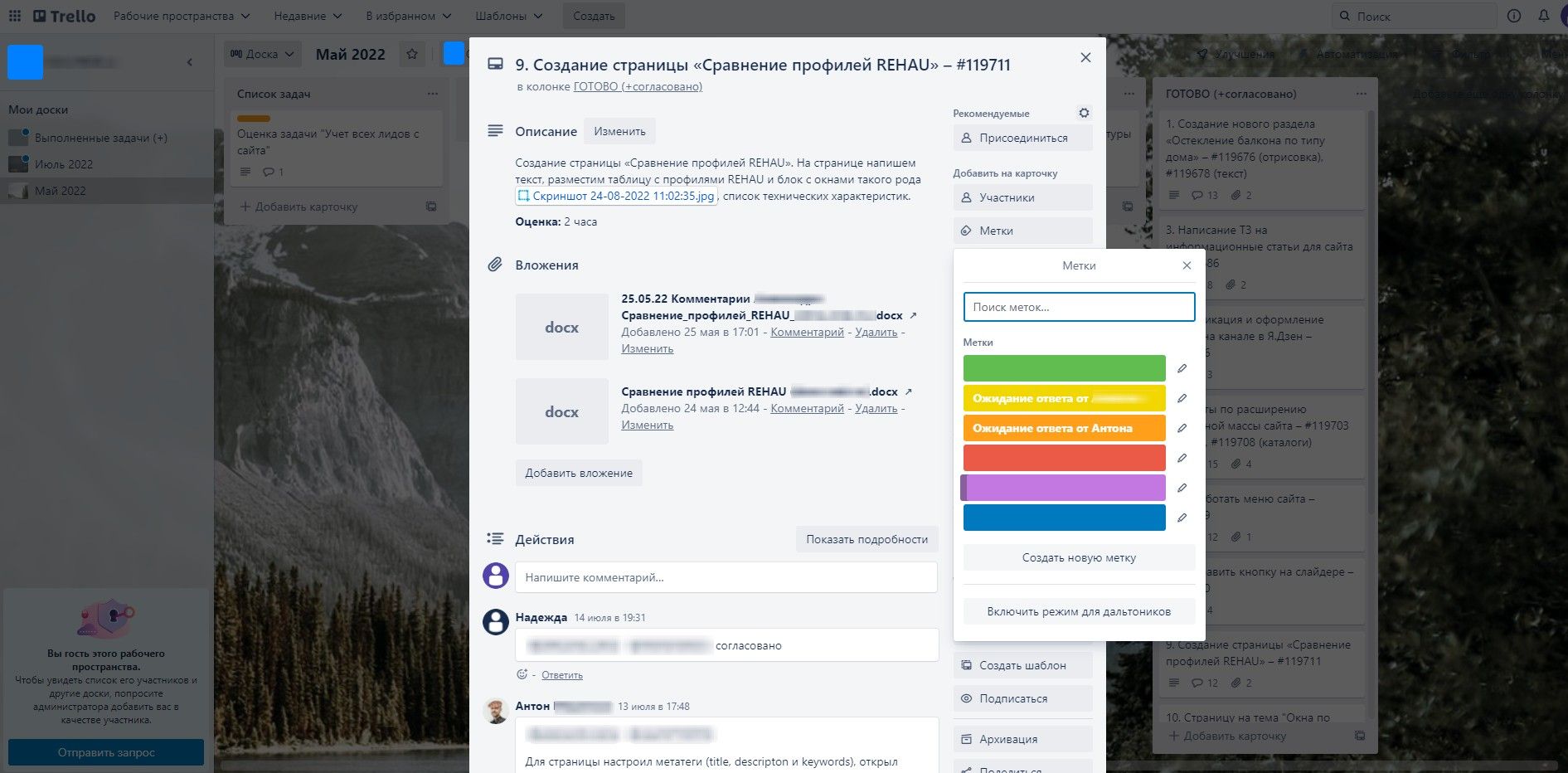The width and height of the screenshot is (1568, 773).
Task: Edit the green label with its pencil icon
Action: (x=1182, y=368)
